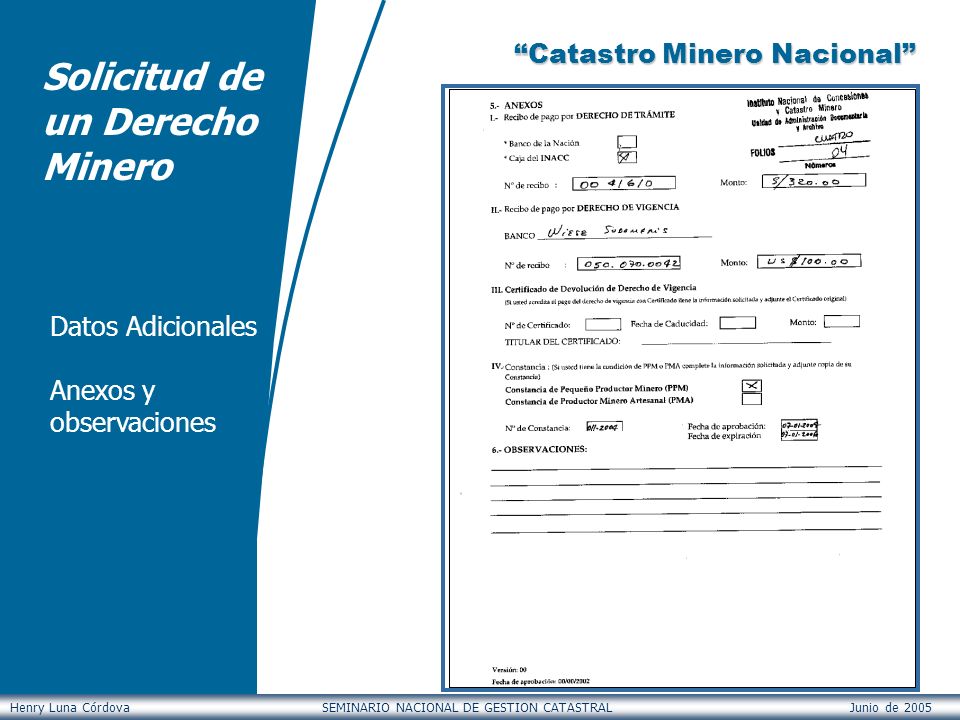The width and height of the screenshot is (960, 720).
Task: Click the '5.- ANEXOS' section heading
Action: [x=516, y=105]
